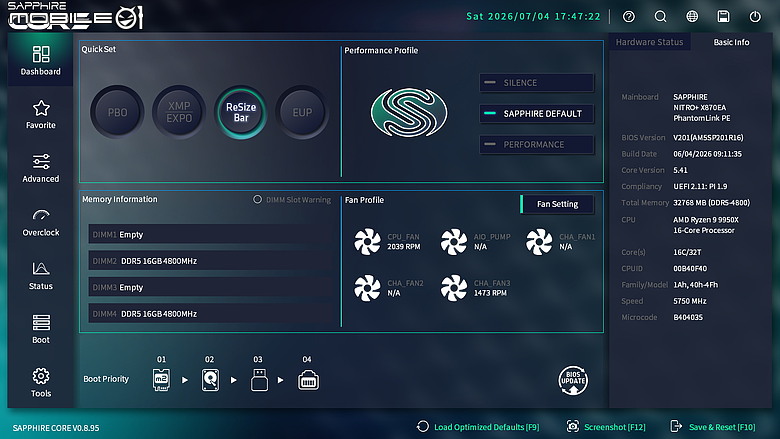The image size is (780, 439).
Task: Click BIOS Version V201(AM5SP201R16) value
Action: (x=708, y=137)
